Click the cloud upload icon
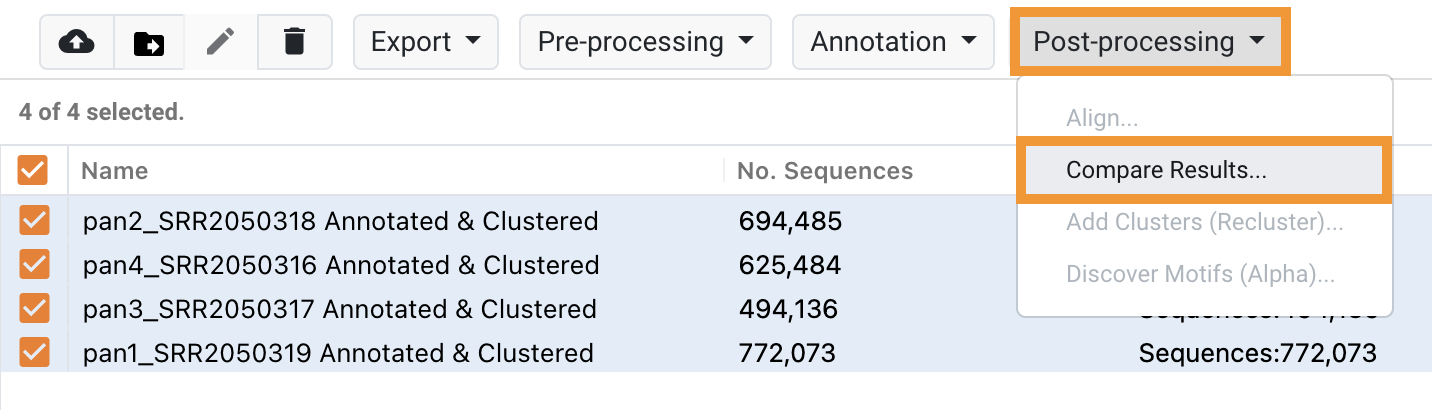1432x410 pixels. (x=77, y=42)
